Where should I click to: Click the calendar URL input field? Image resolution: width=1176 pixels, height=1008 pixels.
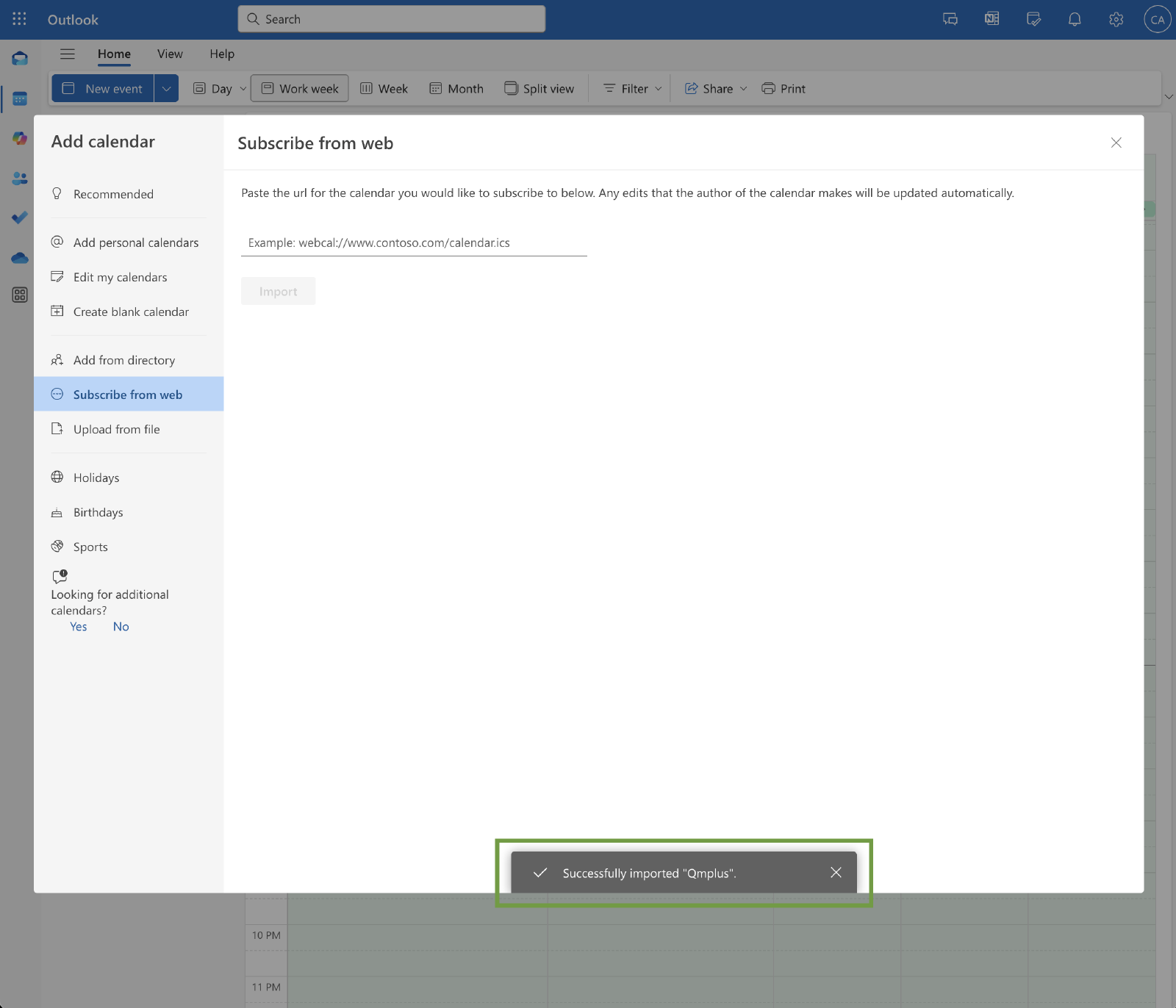pos(414,243)
